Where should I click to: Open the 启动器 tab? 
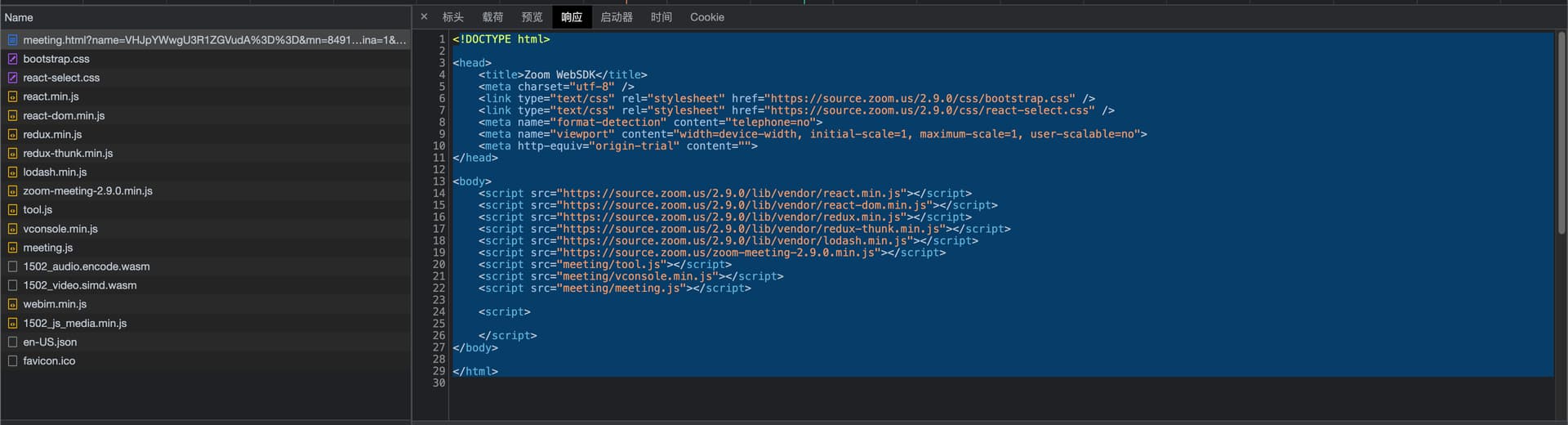click(x=617, y=16)
